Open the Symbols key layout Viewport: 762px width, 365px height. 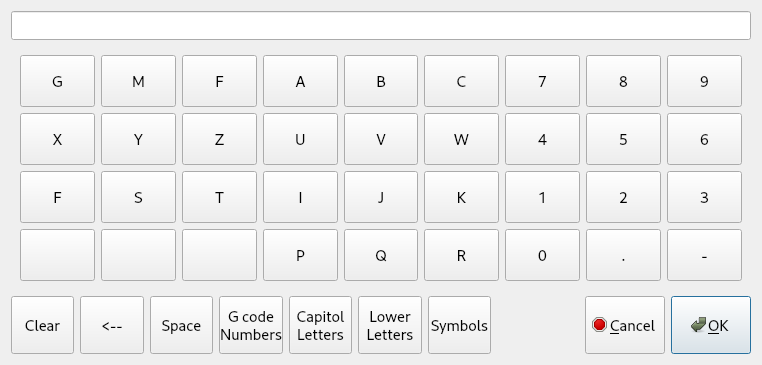(459, 325)
